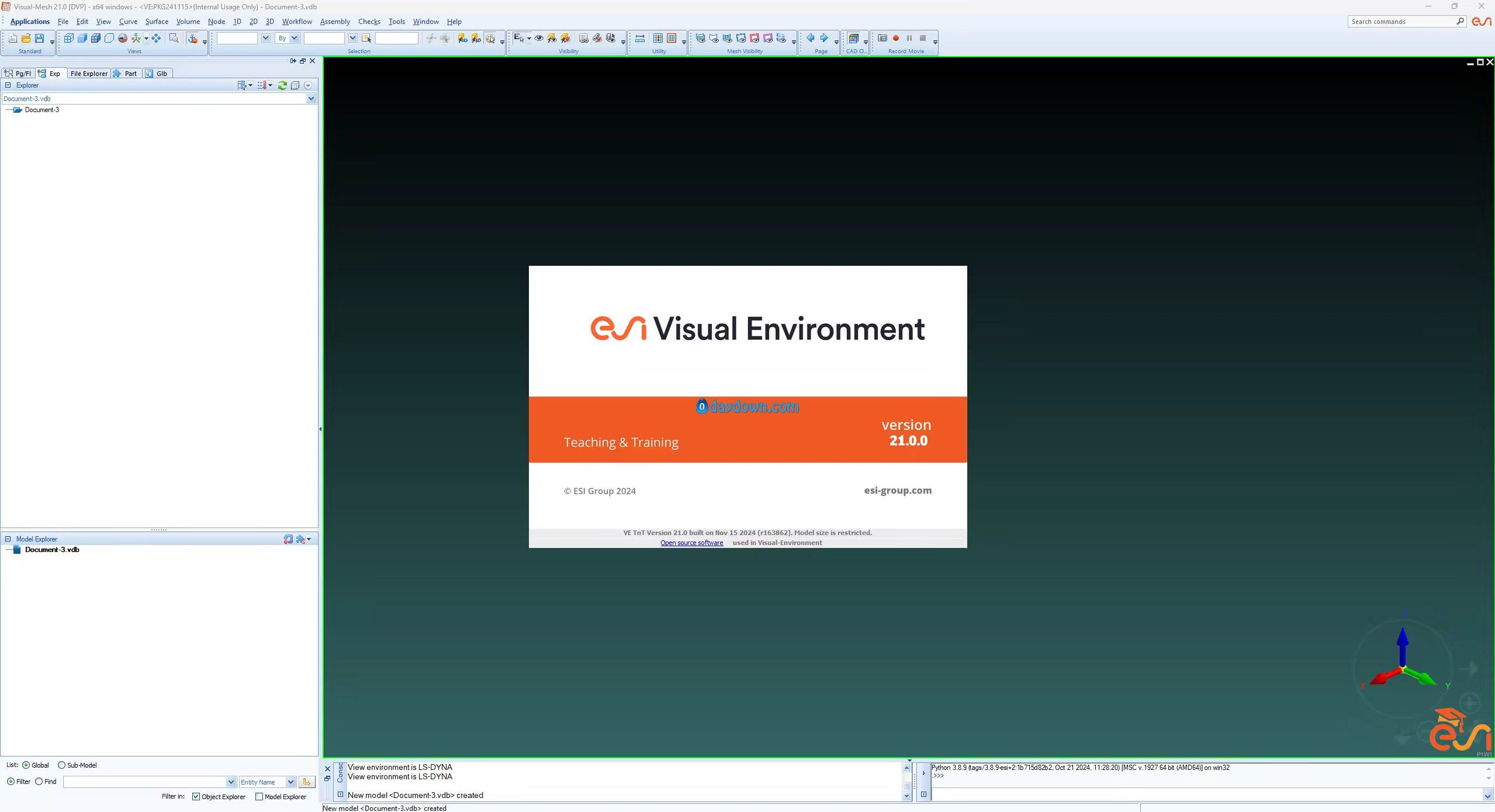Enable the Model Explorer filter checkbox
The width and height of the screenshot is (1495, 812).
coord(259,797)
